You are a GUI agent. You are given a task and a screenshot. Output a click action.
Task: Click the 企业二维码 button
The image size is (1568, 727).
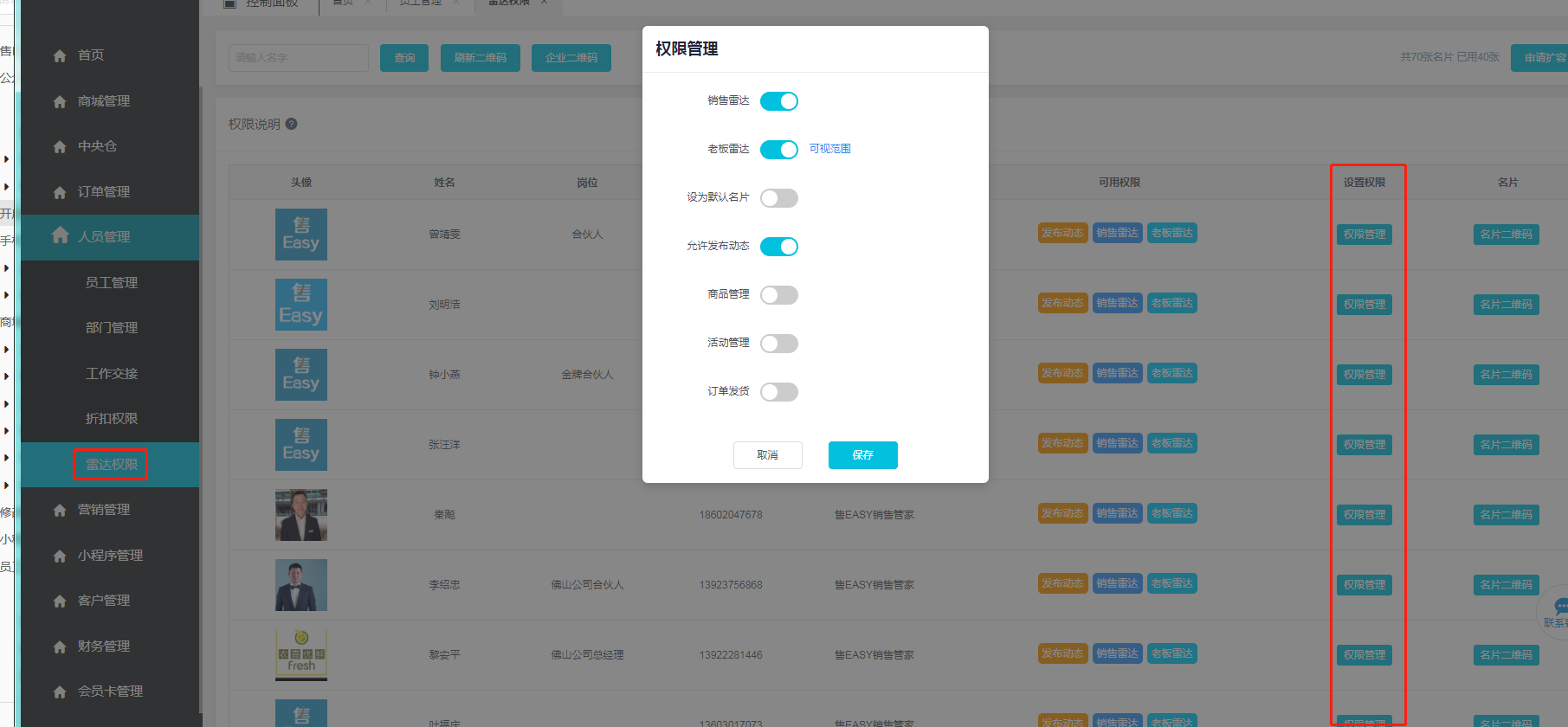pos(571,58)
